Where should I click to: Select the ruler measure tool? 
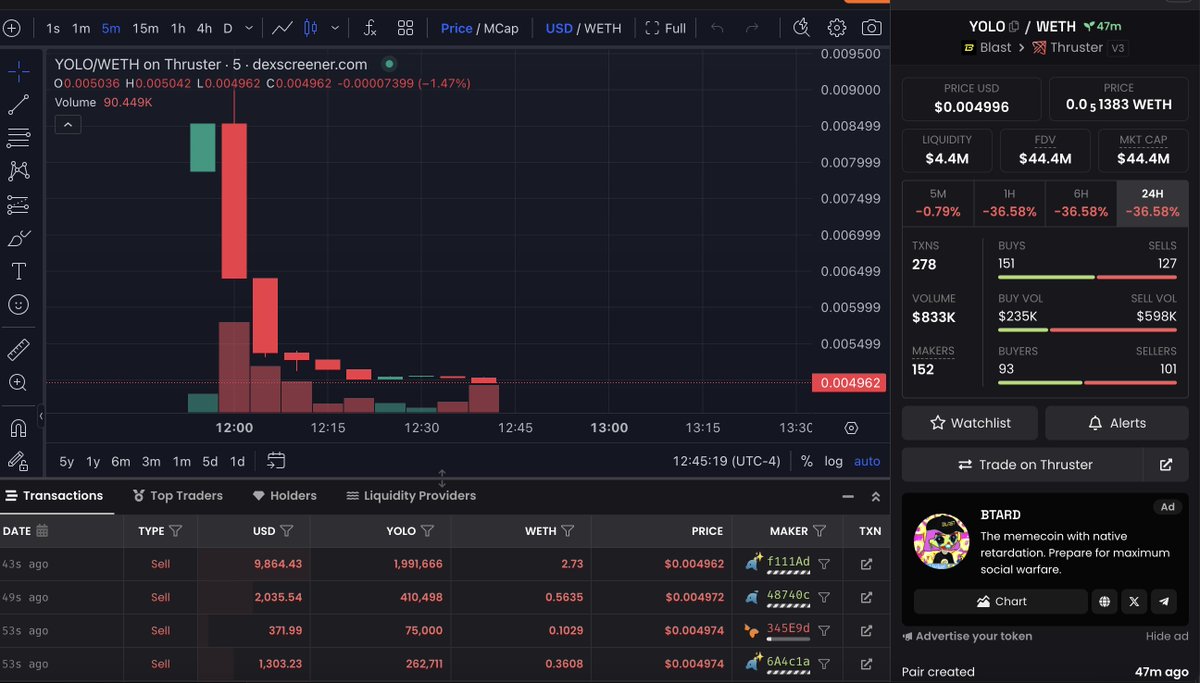18,349
